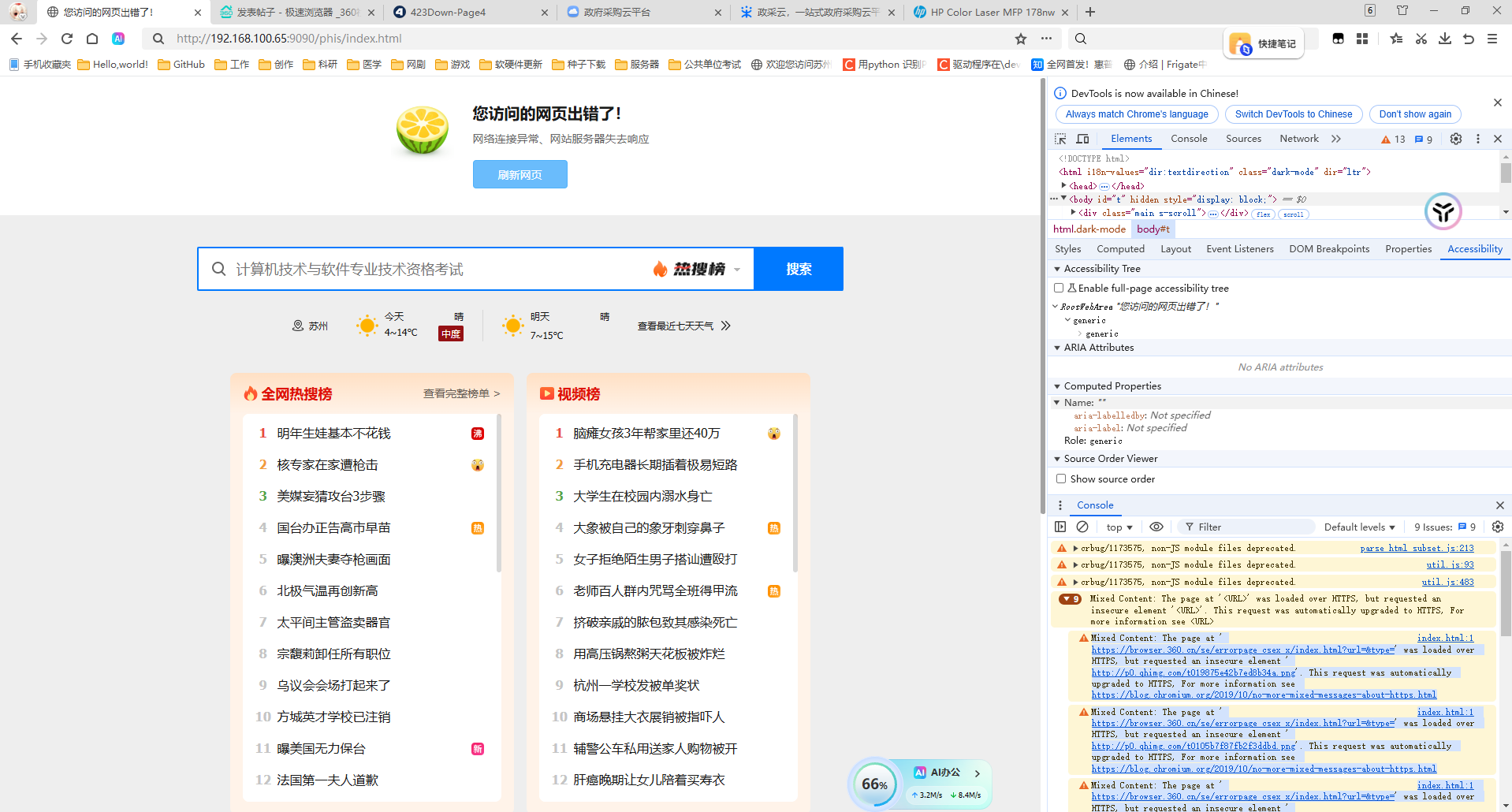The height and width of the screenshot is (812, 1512).
Task: Bookmark this page with the star icon
Action: pyautogui.click(x=1021, y=39)
